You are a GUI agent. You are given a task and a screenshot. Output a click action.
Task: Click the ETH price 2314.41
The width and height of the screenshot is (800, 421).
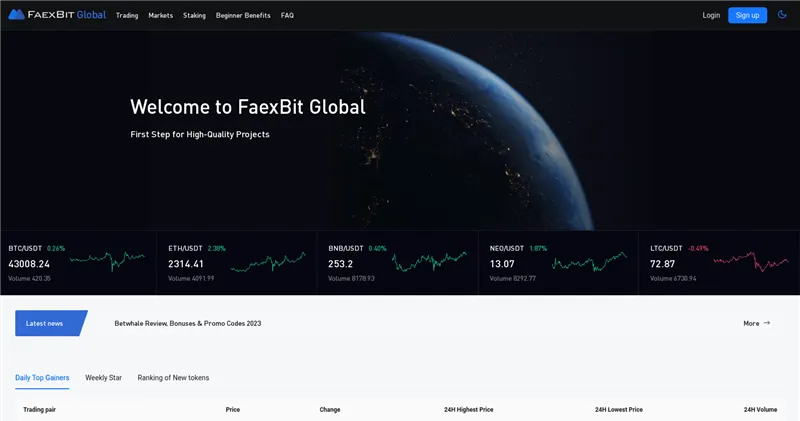point(186,264)
